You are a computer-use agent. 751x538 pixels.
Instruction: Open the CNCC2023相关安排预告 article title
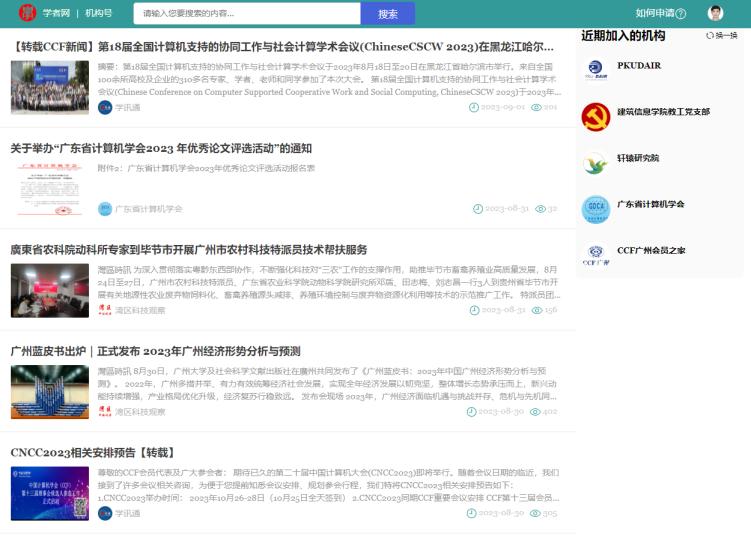(x=92, y=453)
